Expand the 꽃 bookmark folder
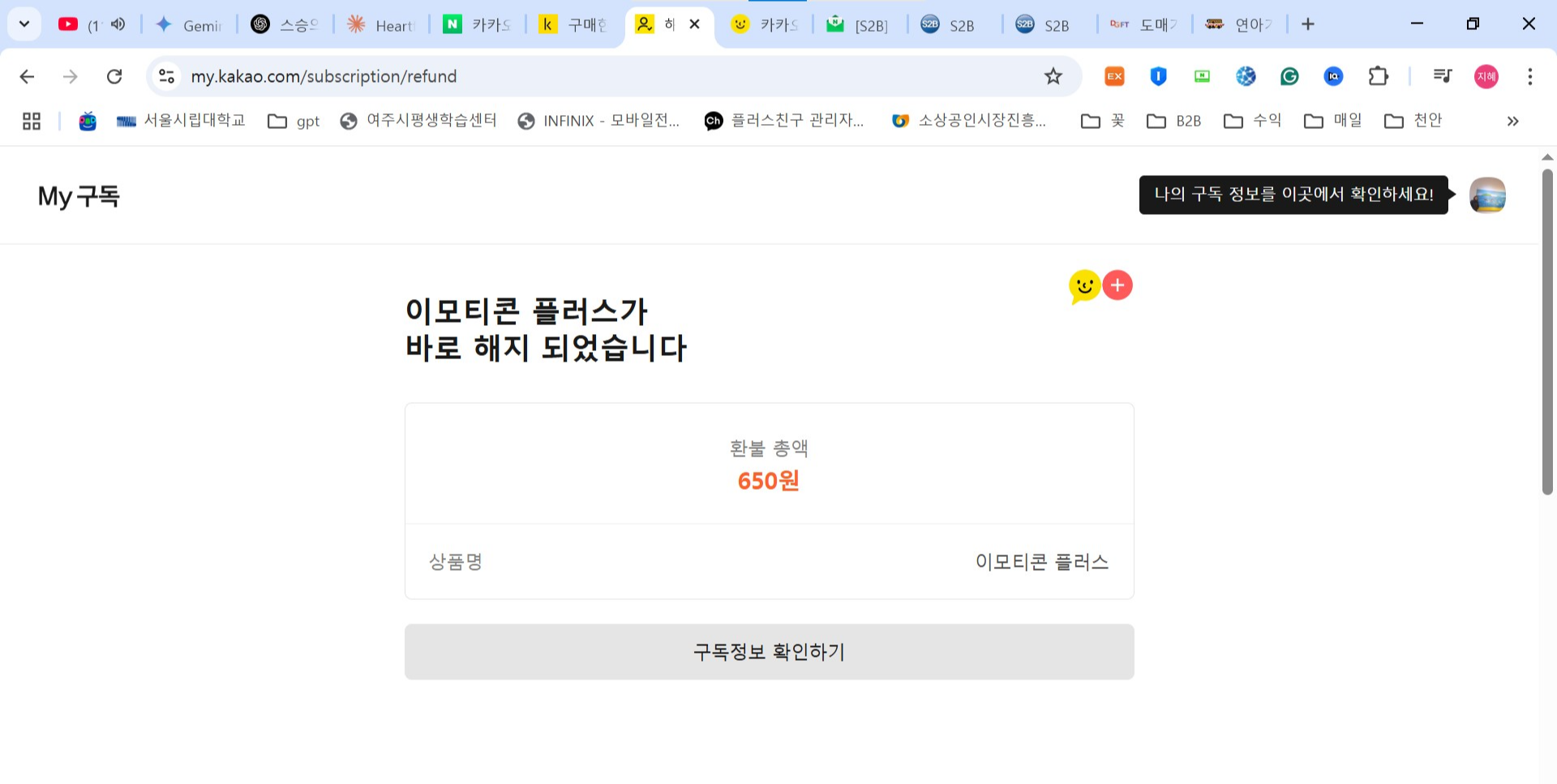 pyautogui.click(x=1104, y=121)
